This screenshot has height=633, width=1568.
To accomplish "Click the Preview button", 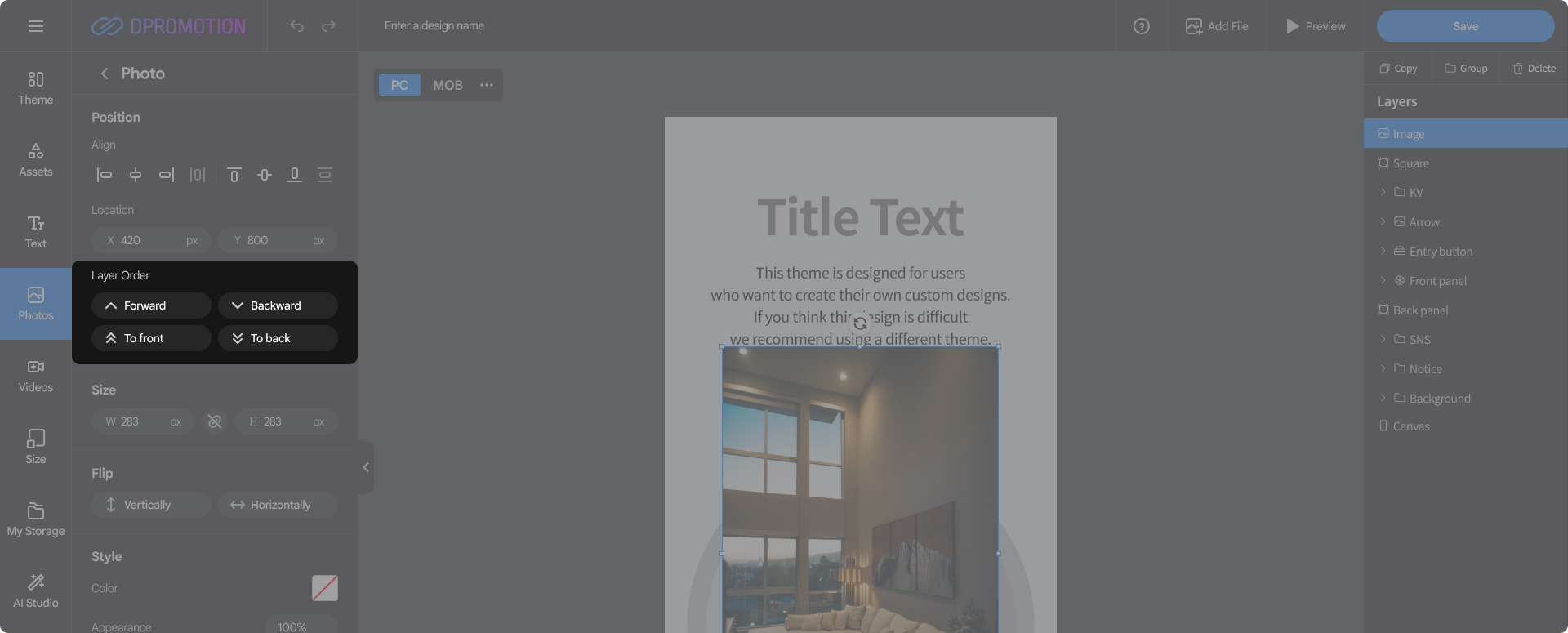I will click(1316, 26).
